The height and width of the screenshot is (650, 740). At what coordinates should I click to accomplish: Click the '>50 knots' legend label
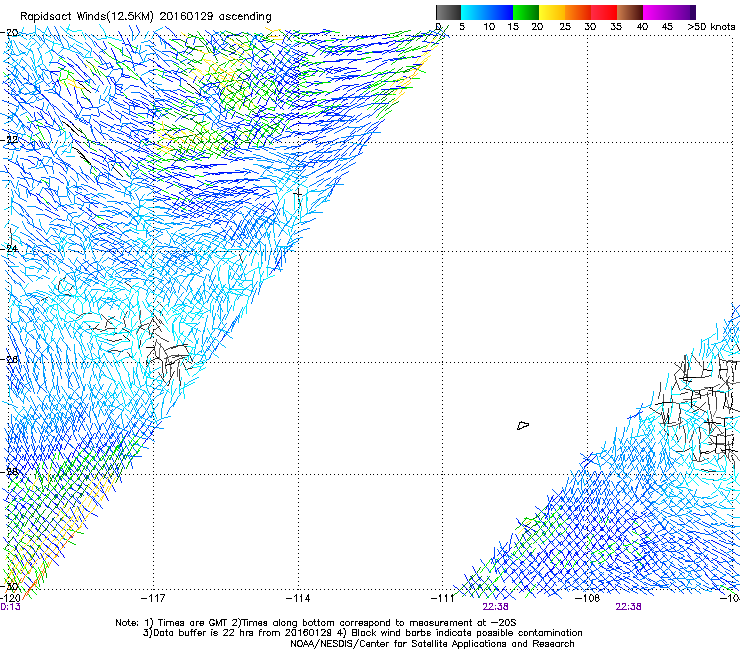(711, 27)
